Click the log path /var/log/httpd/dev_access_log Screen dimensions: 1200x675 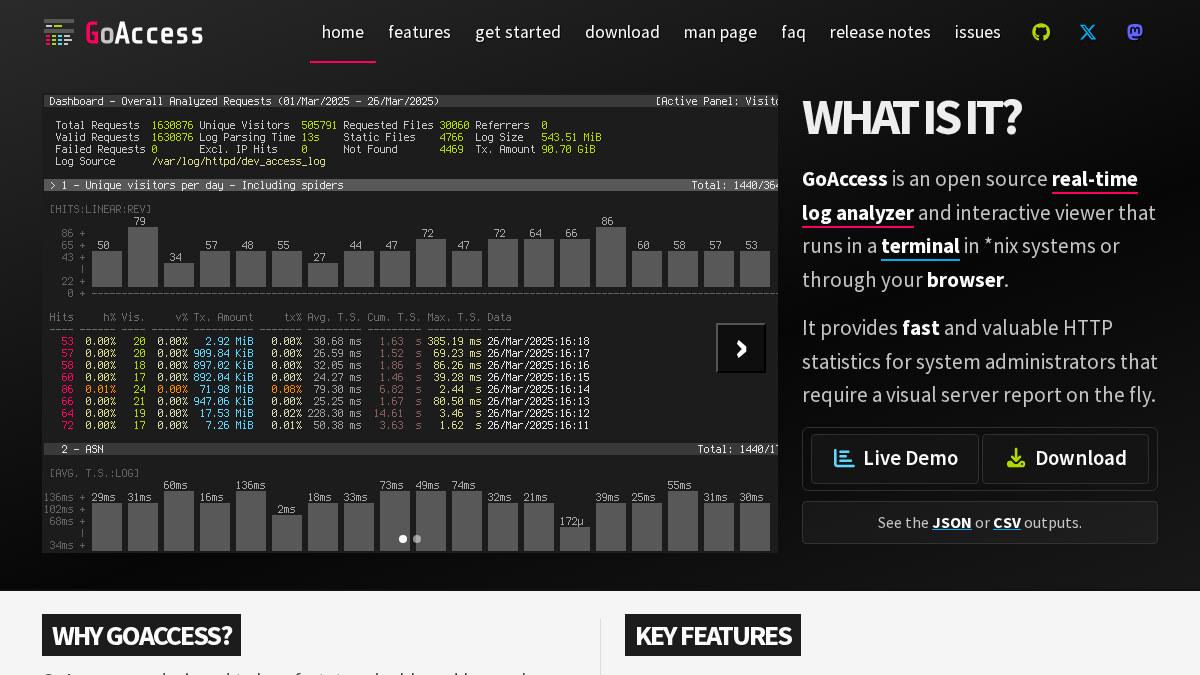(239, 161)
